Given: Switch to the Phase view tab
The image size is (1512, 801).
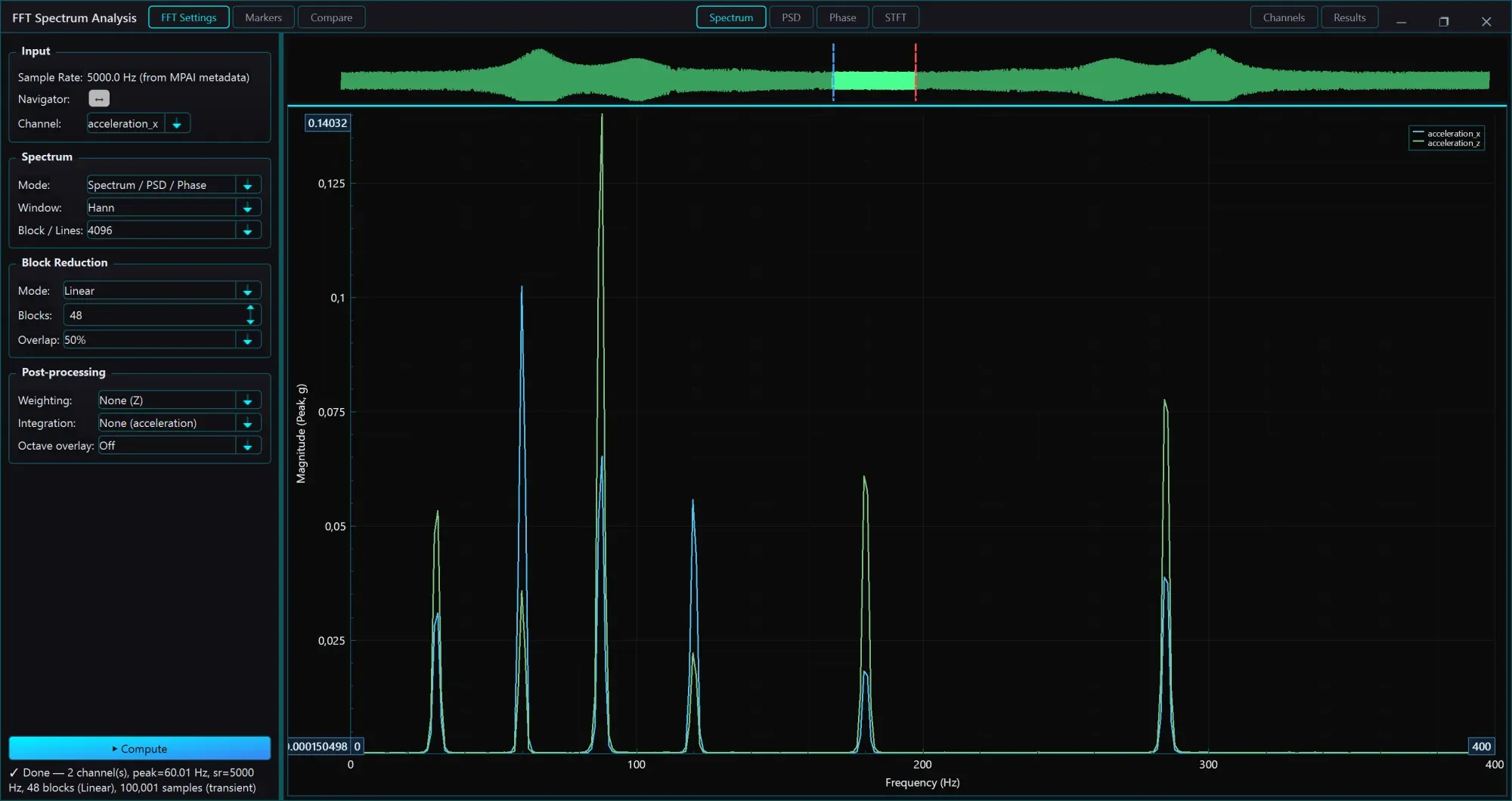Looking at the screenshot, I should click(x=842, y=17).
